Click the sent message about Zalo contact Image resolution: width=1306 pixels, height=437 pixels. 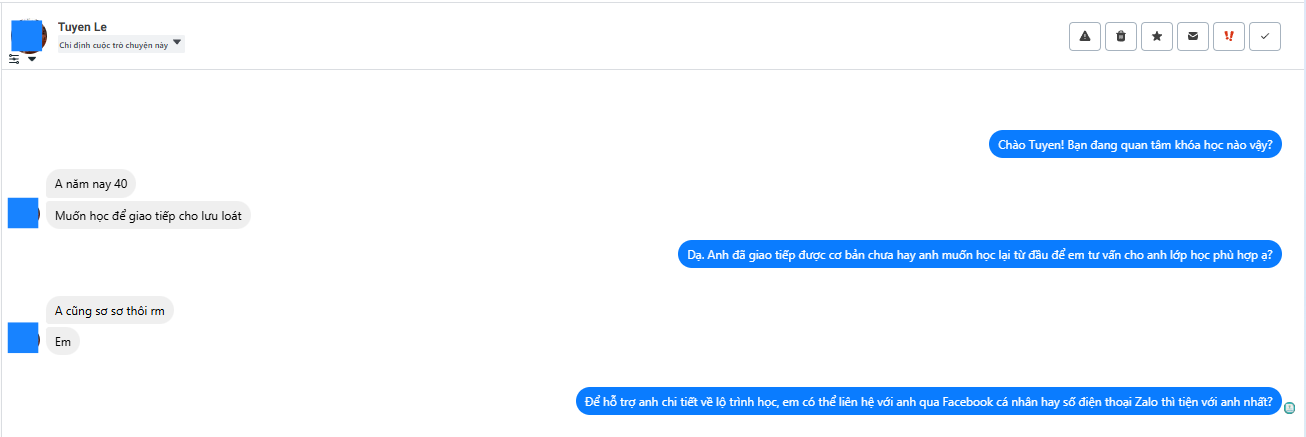click(x=928, y=402)
